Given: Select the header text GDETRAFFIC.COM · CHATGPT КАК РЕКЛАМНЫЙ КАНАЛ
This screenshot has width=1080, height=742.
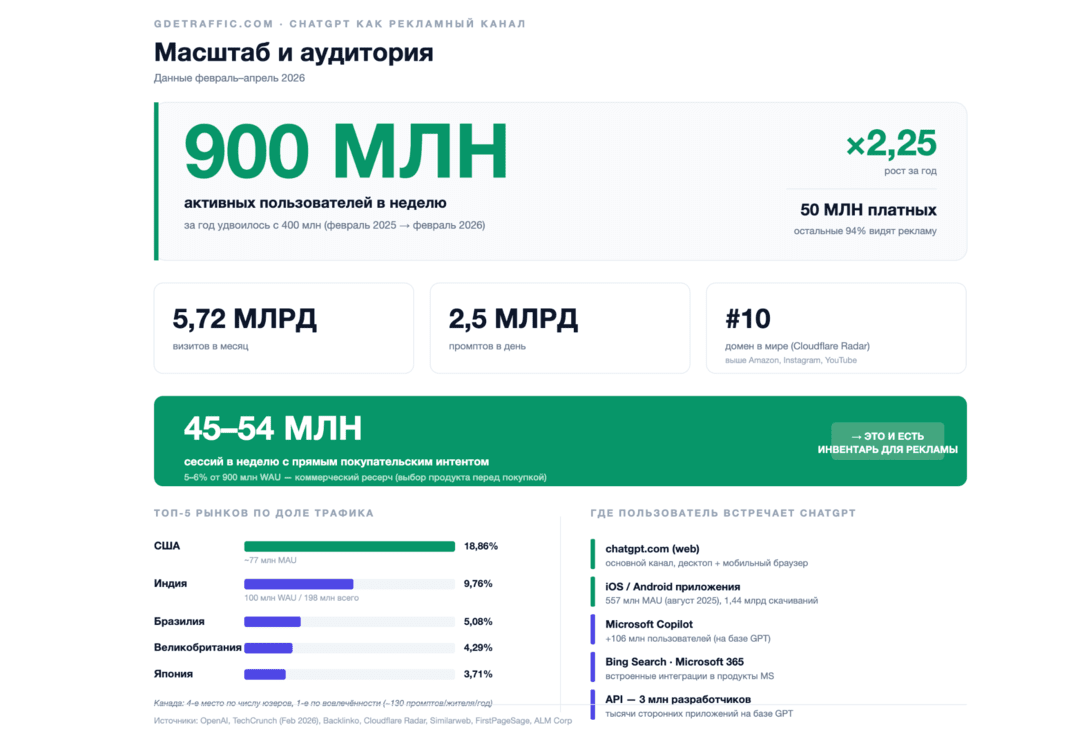Looking at the screenshot, I should coord(340,23).
